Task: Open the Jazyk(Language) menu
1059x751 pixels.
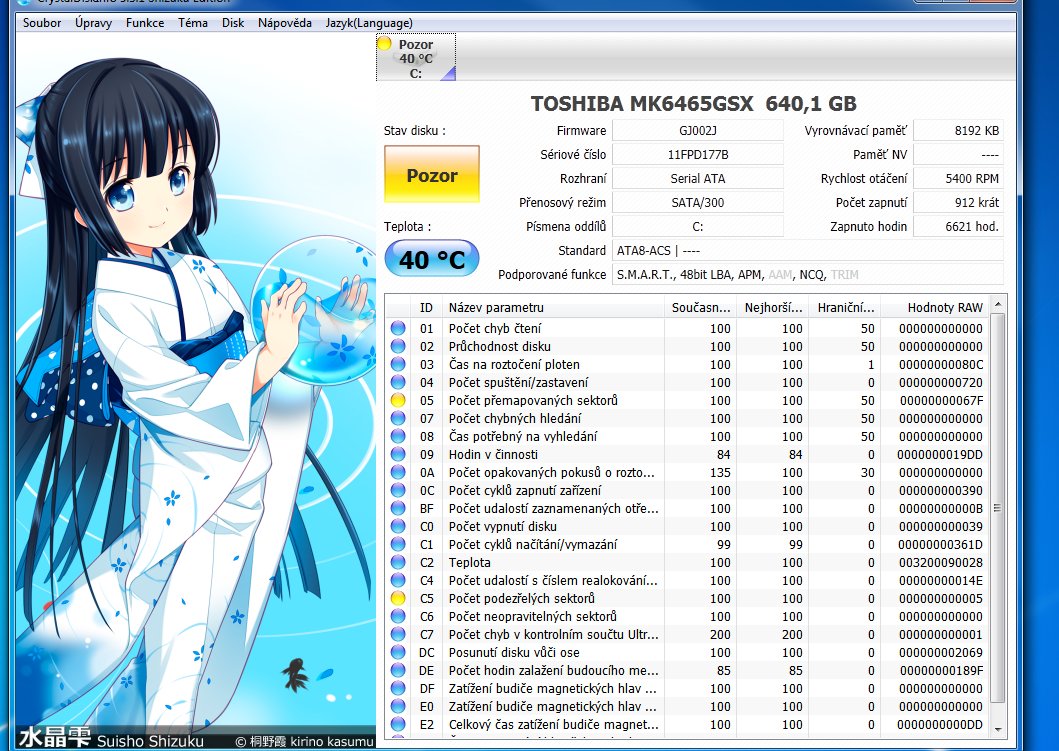Action: point(369,23)
